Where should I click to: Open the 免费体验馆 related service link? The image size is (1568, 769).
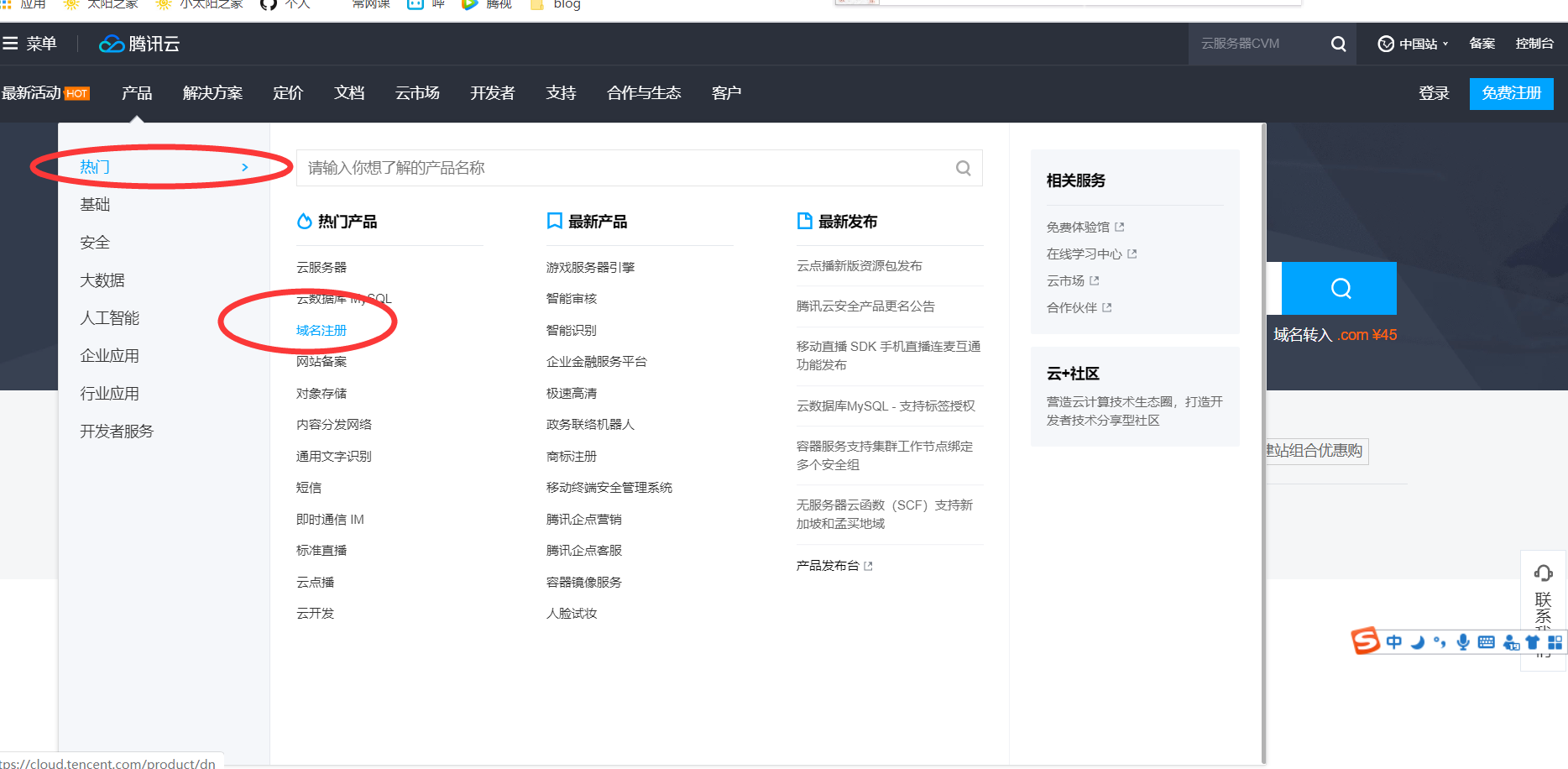tap(1085, 227)
